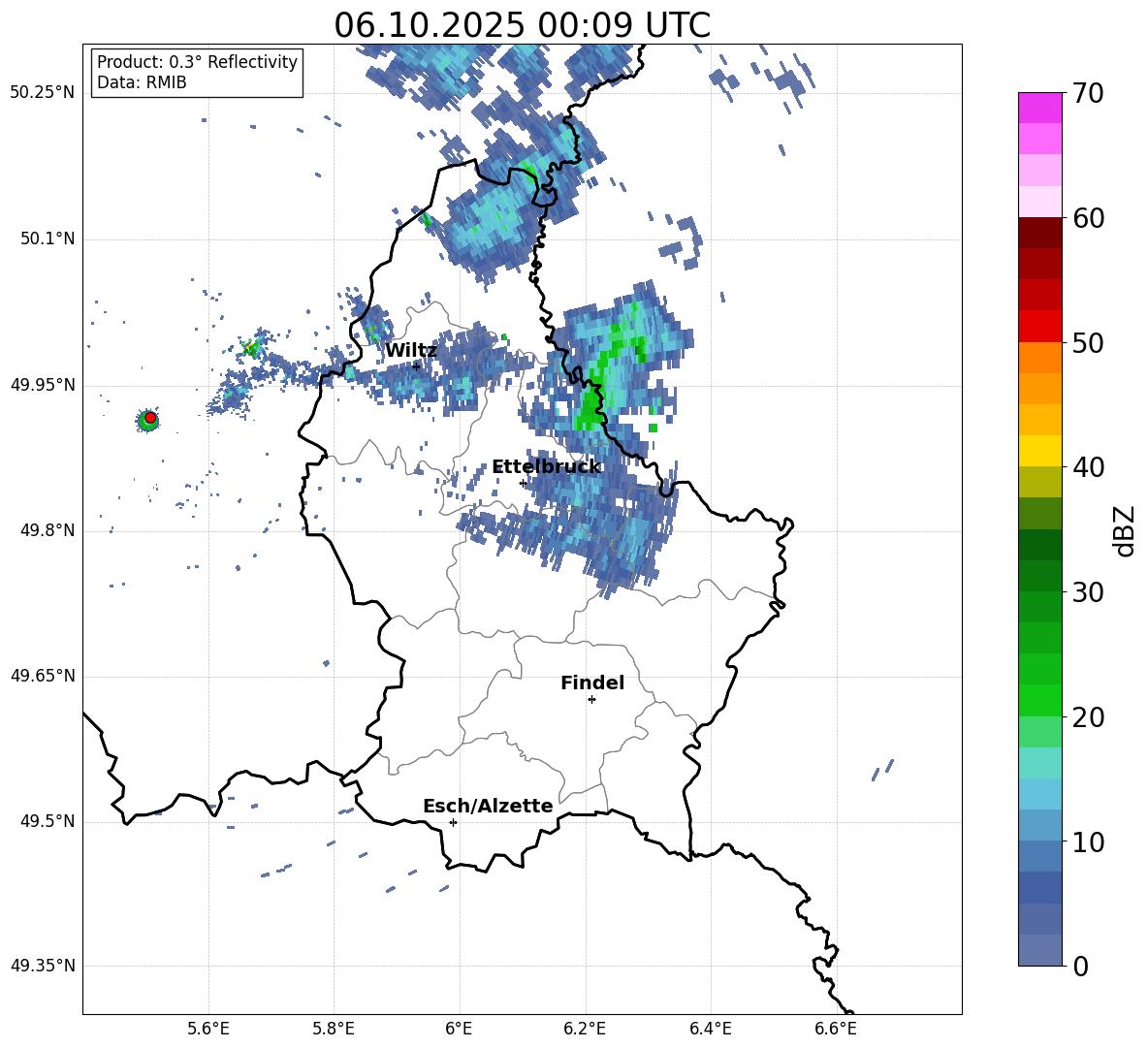Click the Findel station label
The width and height of the screenshot is (1148, 1048).
(592, 683)
